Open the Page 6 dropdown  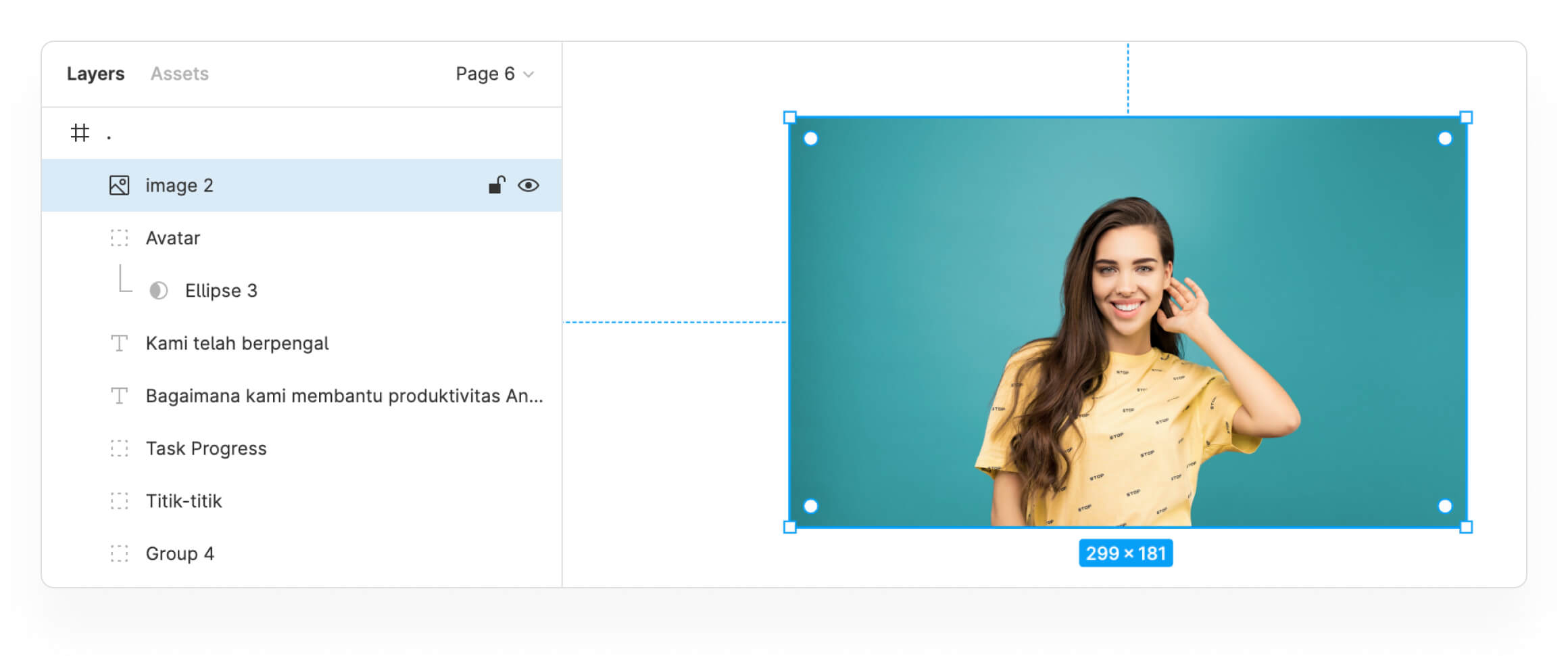tap(495, 74)
